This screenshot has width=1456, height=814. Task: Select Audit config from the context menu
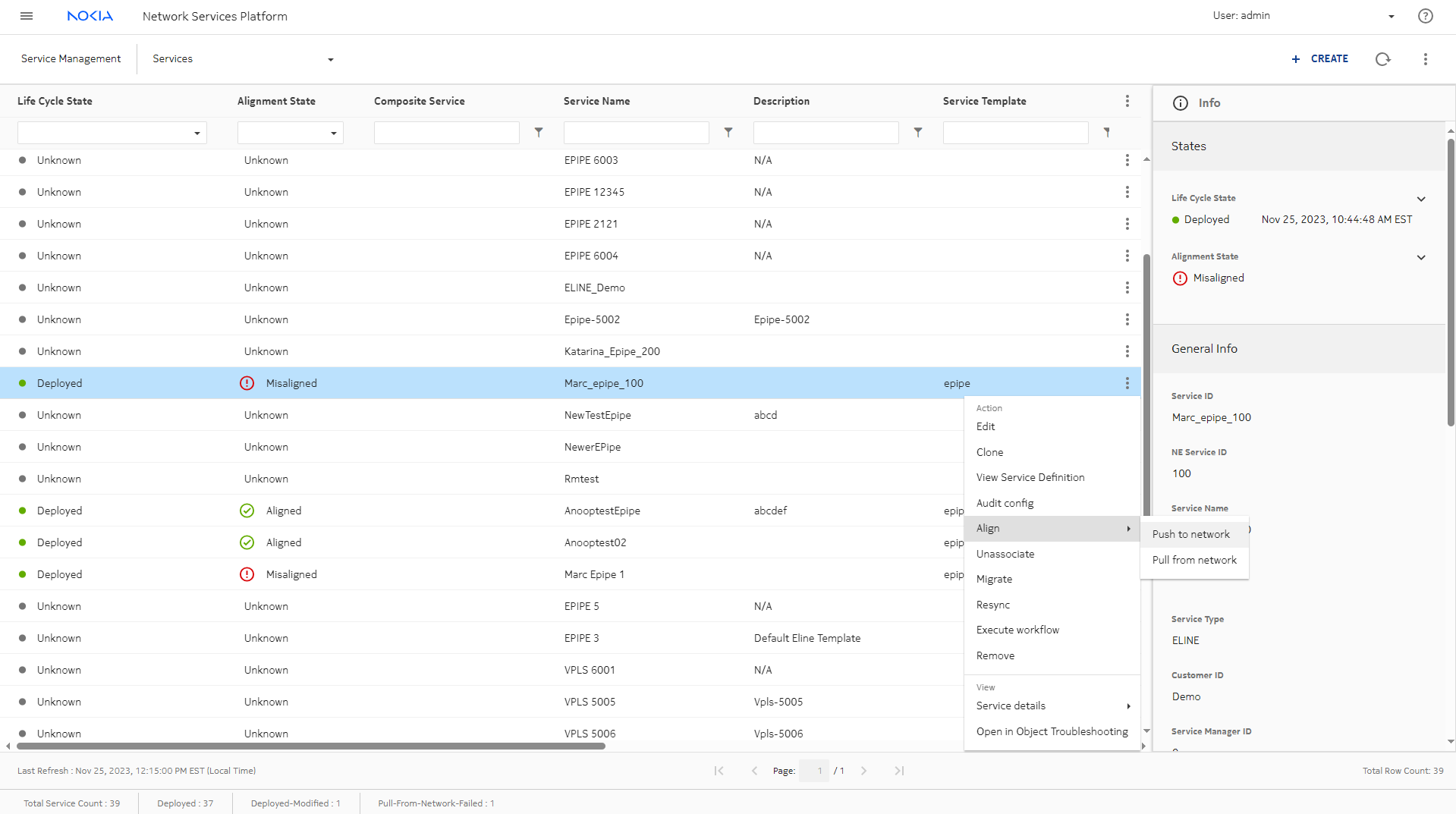tap(1005, 503)
